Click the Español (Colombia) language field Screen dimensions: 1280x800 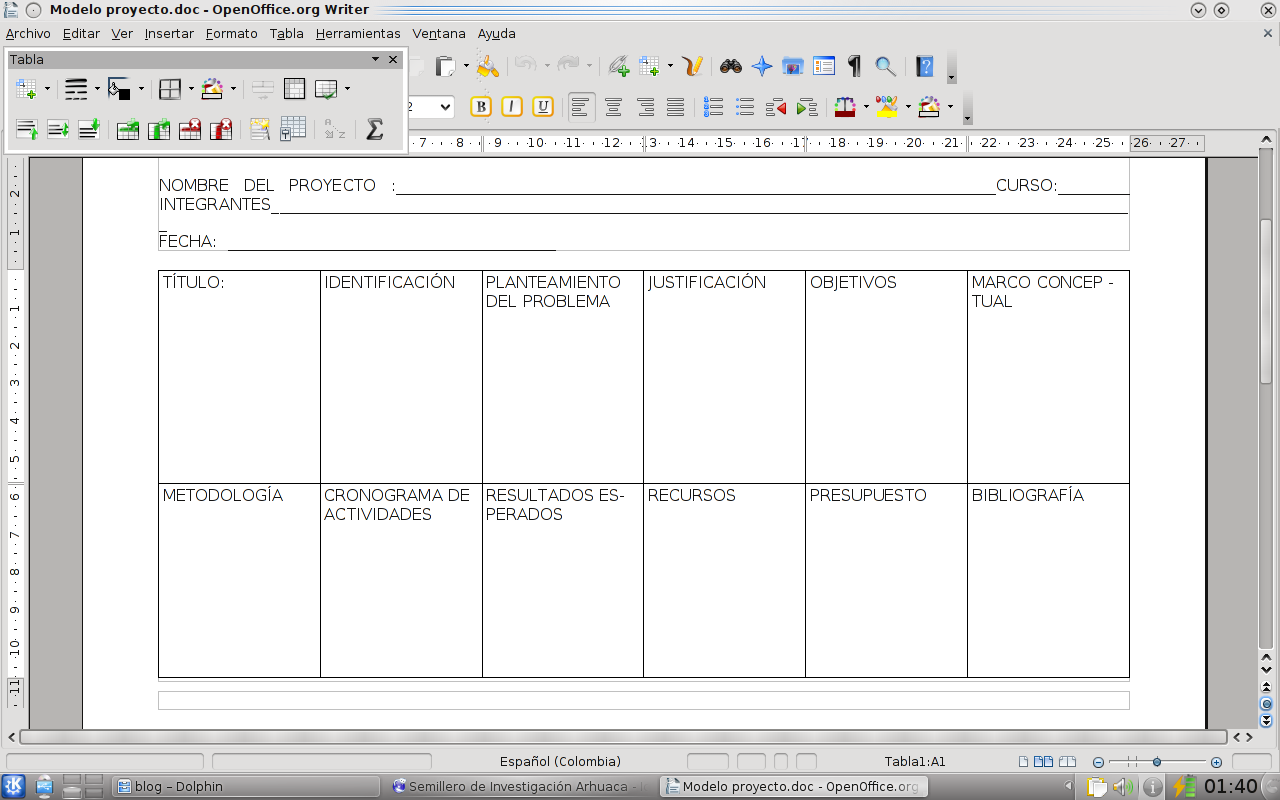tap(560, 761)
